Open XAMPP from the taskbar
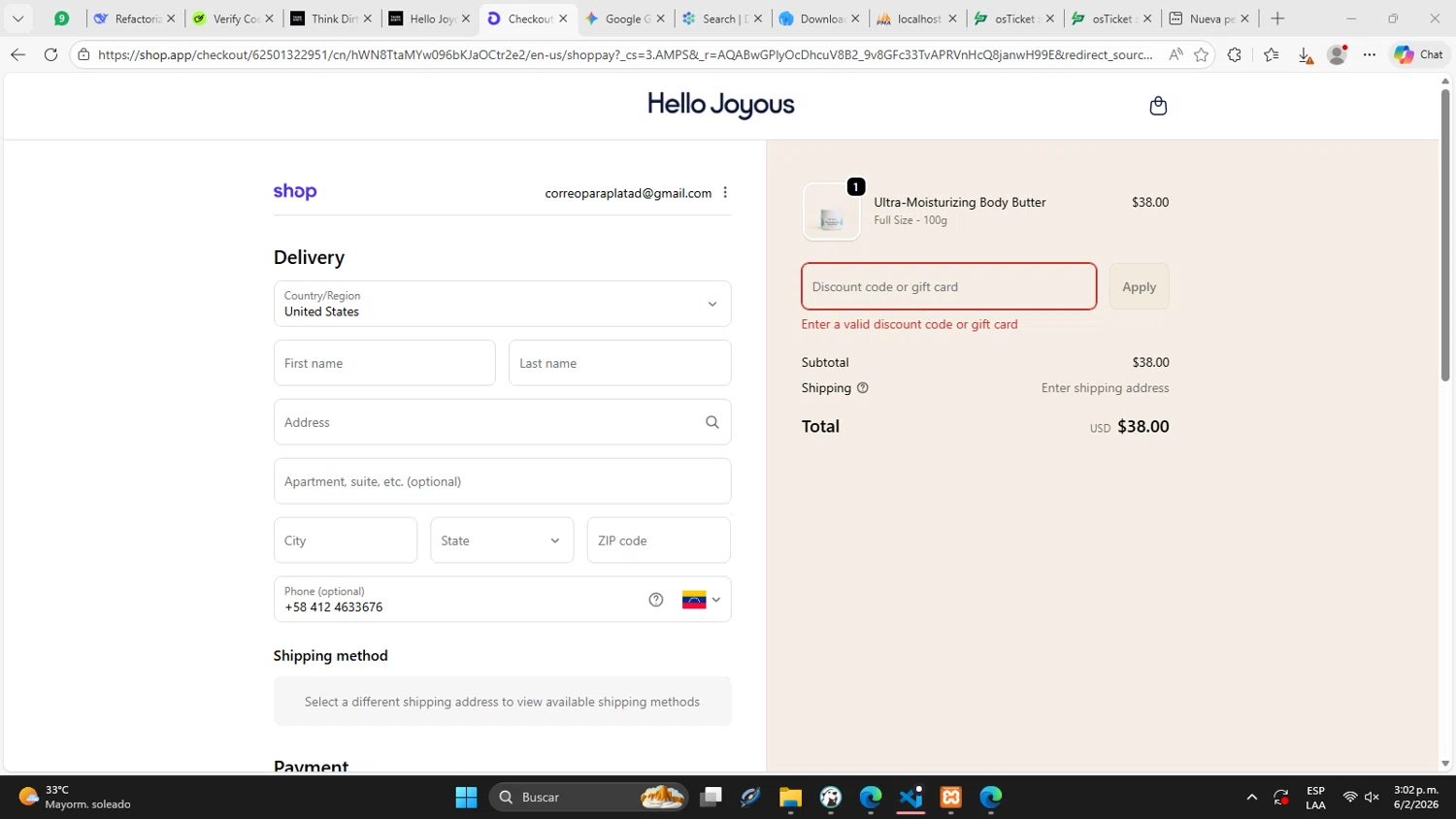This screenshot has height=819, width=1456. point(950,797)
